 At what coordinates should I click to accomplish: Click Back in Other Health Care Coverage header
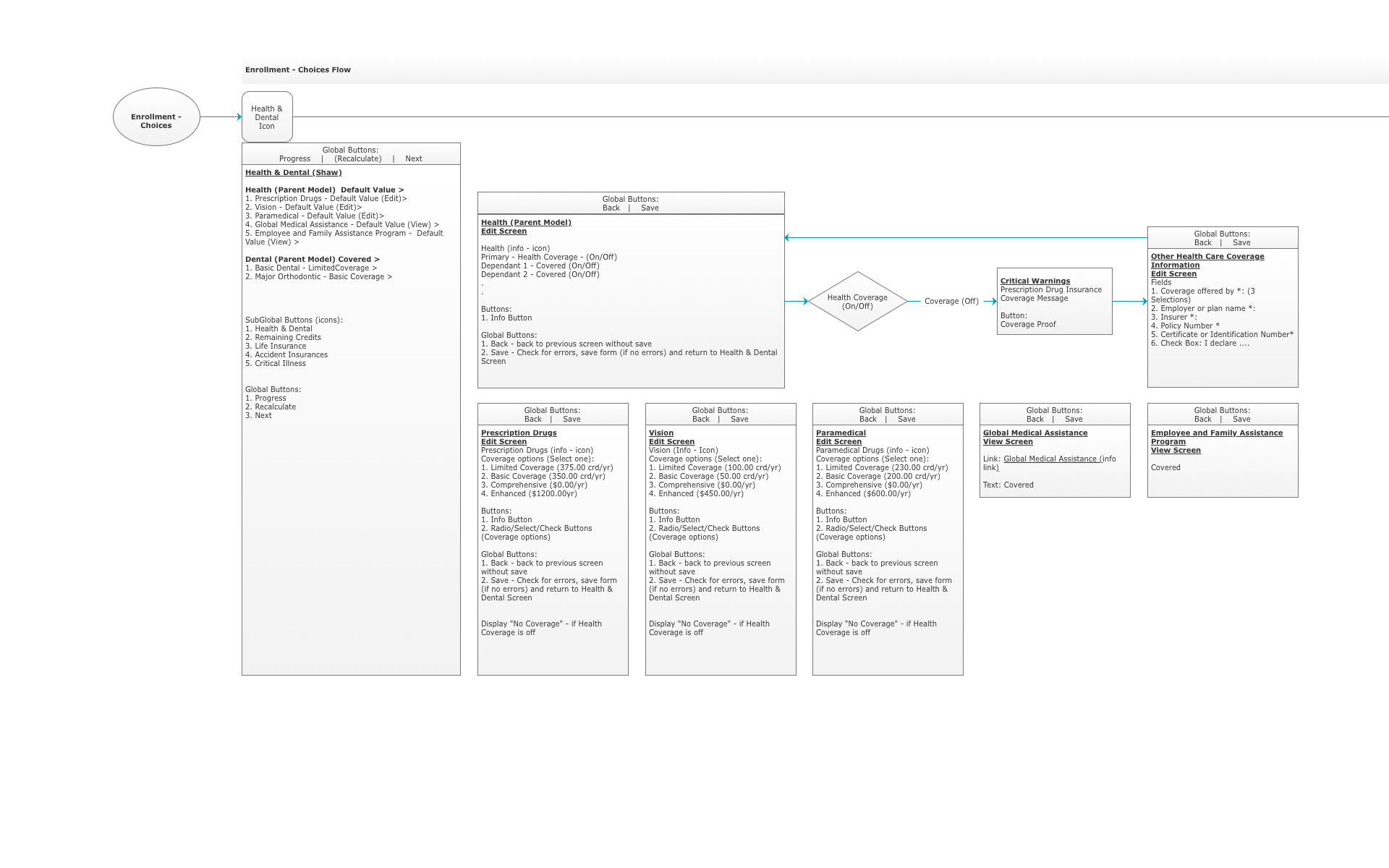1202,243
